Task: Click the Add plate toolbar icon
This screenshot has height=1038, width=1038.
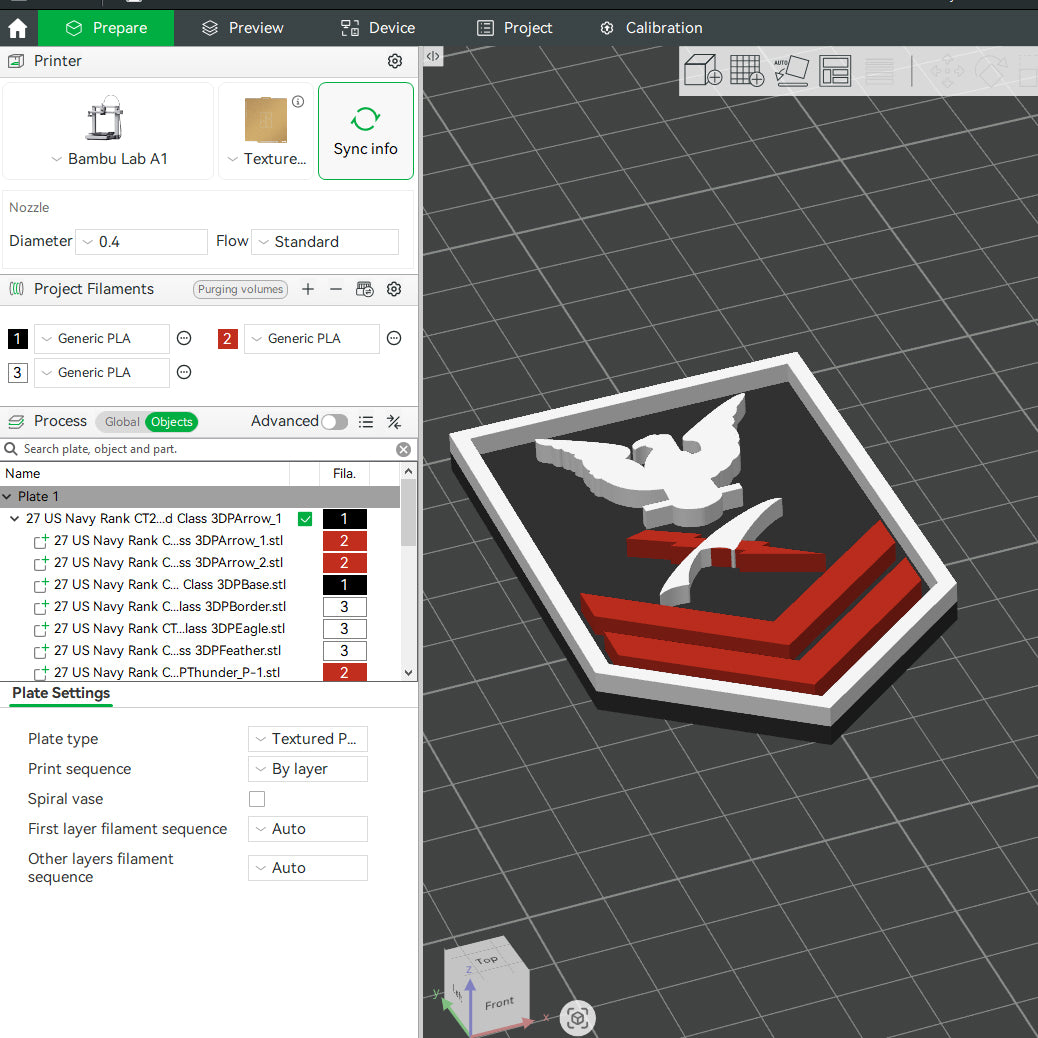Action: pos(747,70)
